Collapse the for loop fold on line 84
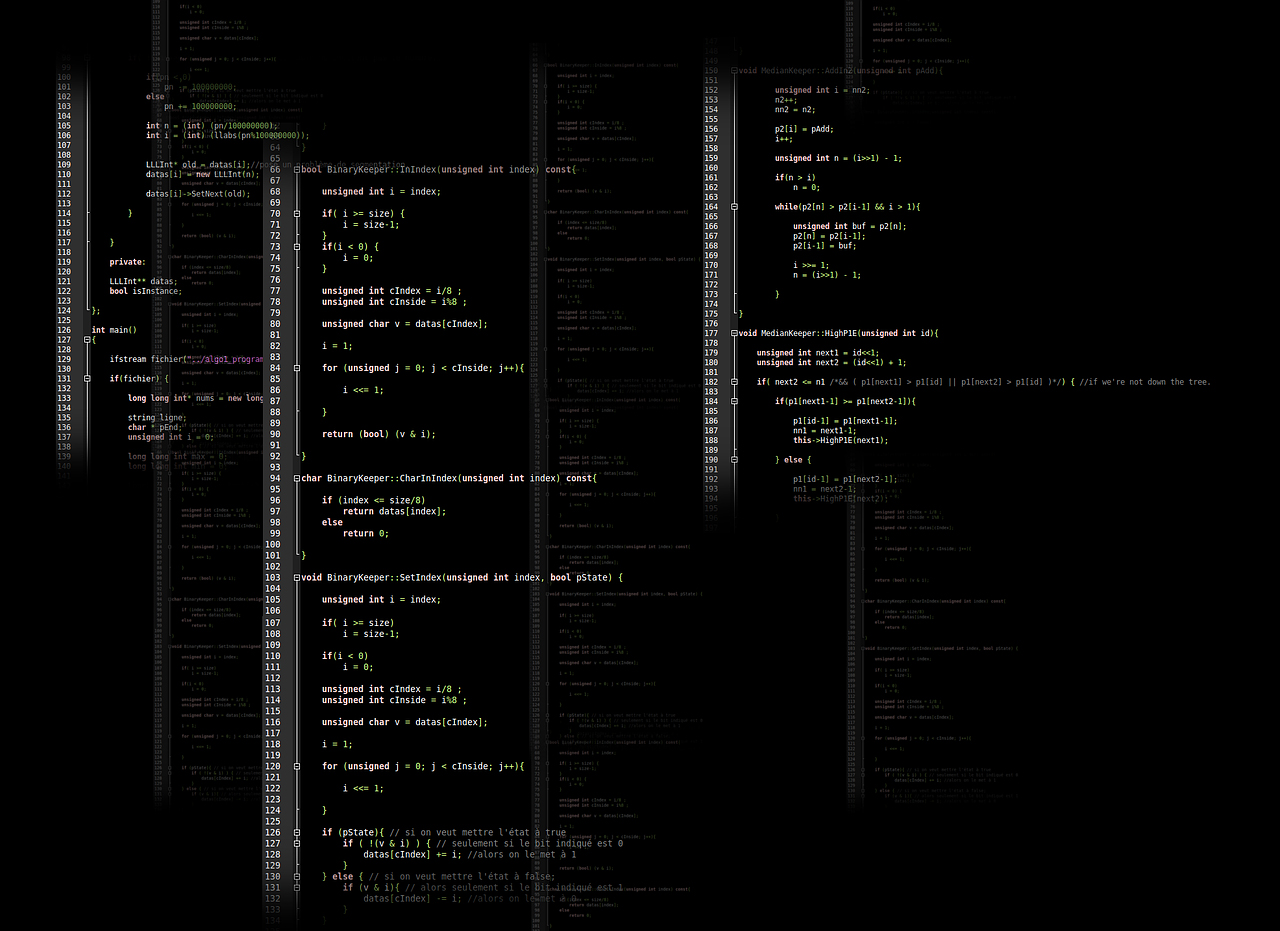Screen dimensions: 1280x931 (297, 368)
